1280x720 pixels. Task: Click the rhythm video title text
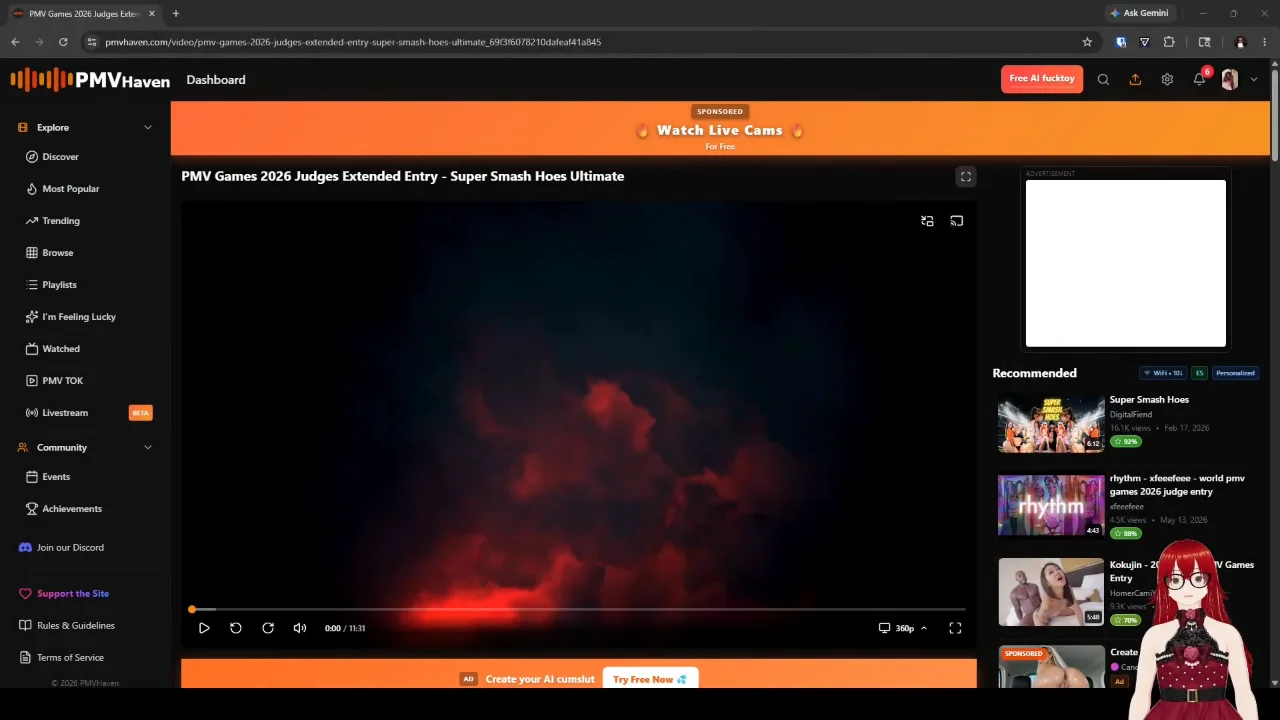tap(1177, 485)
